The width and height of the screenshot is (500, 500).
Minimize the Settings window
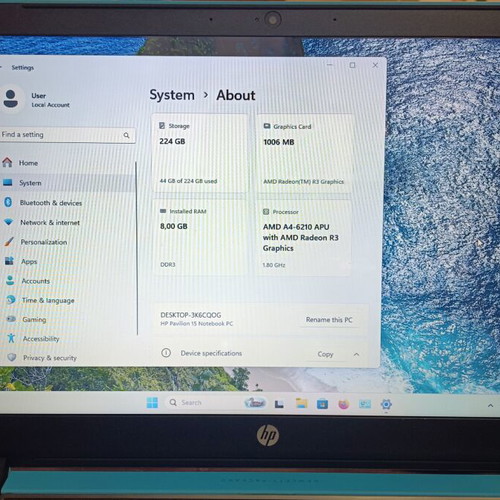pyautogui.click(x=330, y=65)
